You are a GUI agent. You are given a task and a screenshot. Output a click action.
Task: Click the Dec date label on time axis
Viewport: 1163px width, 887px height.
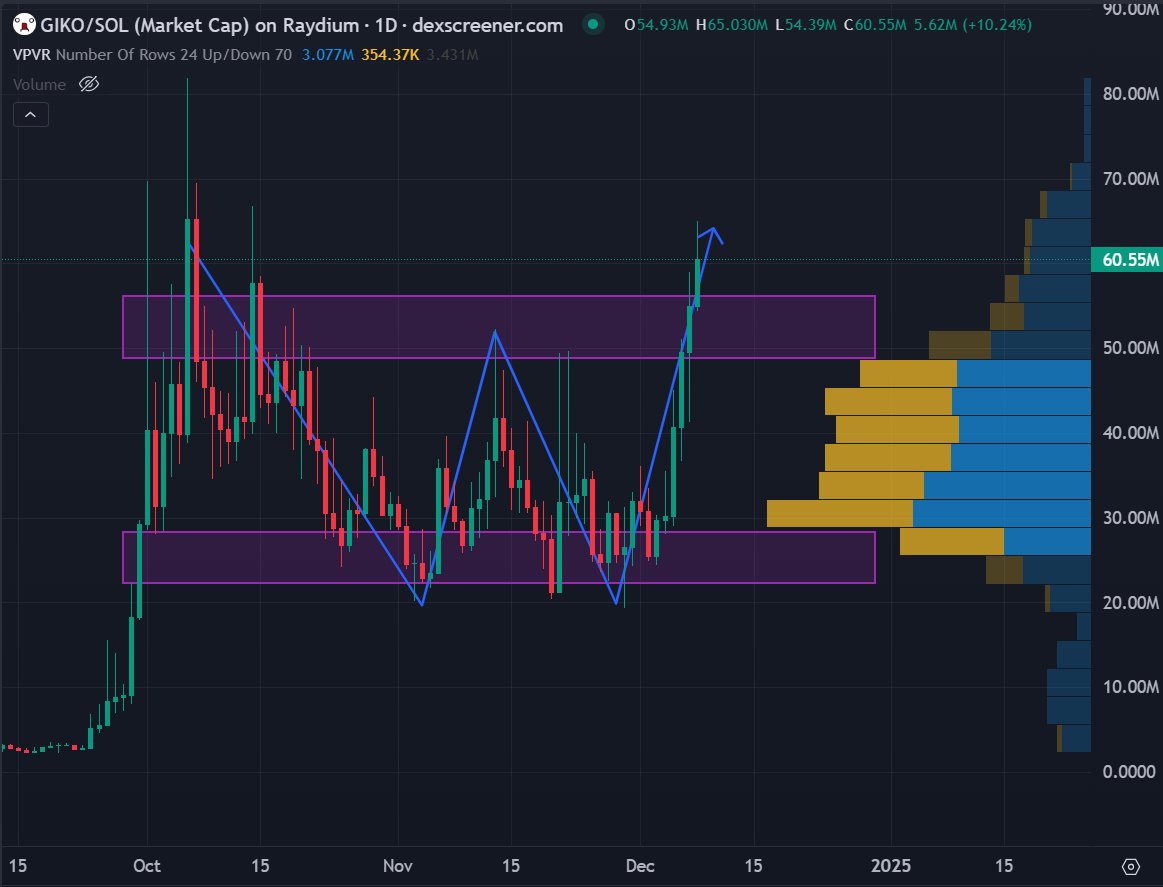640,866
